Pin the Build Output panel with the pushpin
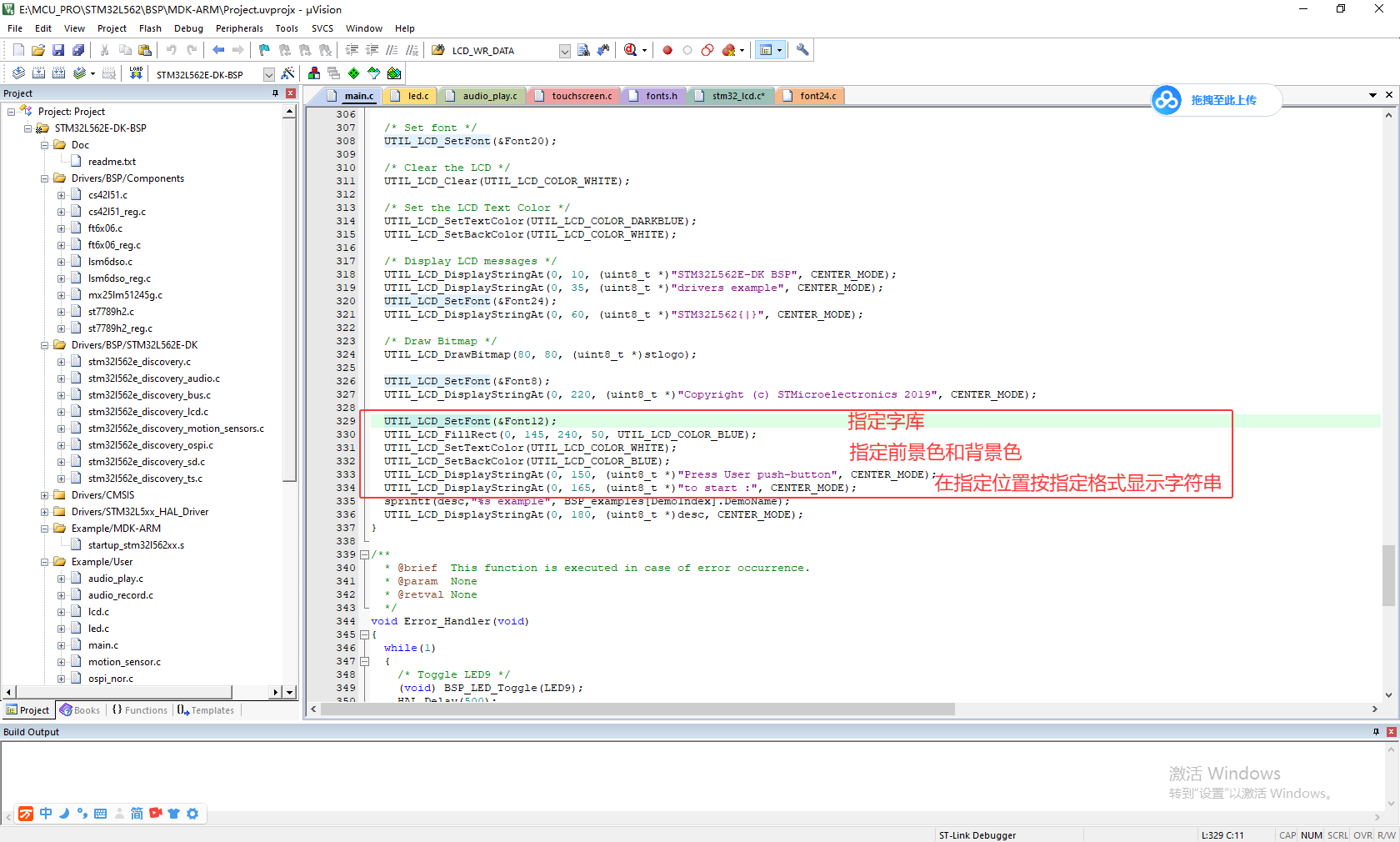This screenshot has height=842, width=1400. click(1376, 732)
